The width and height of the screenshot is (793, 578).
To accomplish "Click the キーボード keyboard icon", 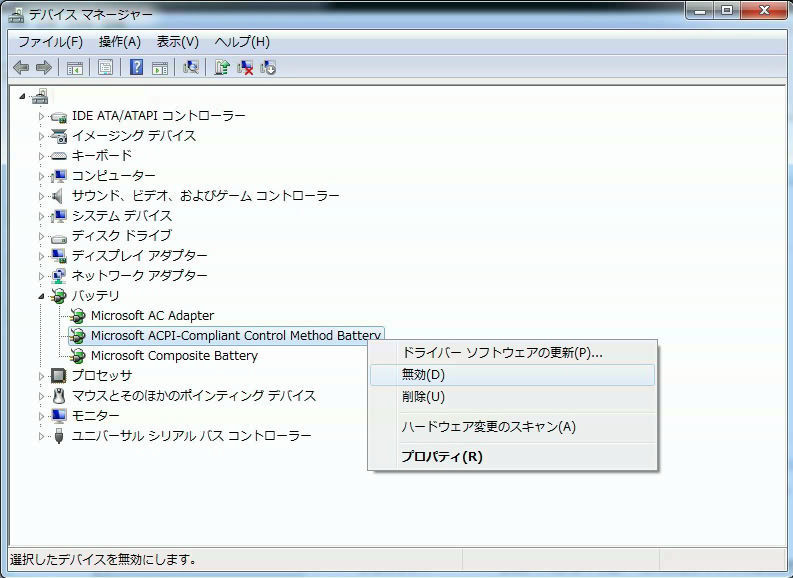I will tap(59, 156).
